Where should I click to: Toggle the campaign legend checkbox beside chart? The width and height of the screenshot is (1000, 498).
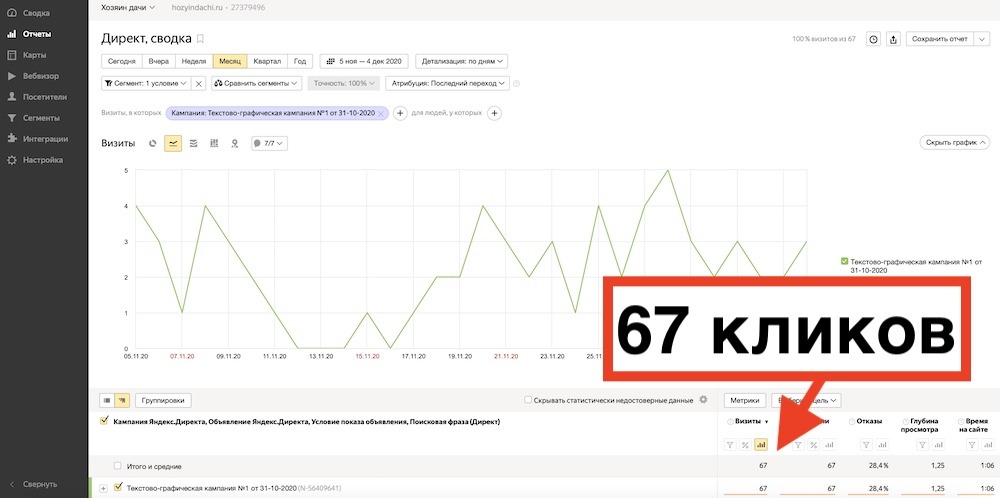(844, 261)
